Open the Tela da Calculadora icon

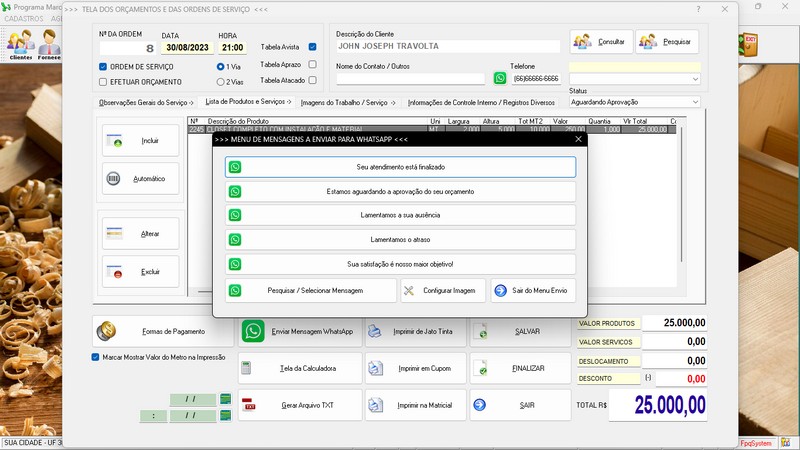246,368
